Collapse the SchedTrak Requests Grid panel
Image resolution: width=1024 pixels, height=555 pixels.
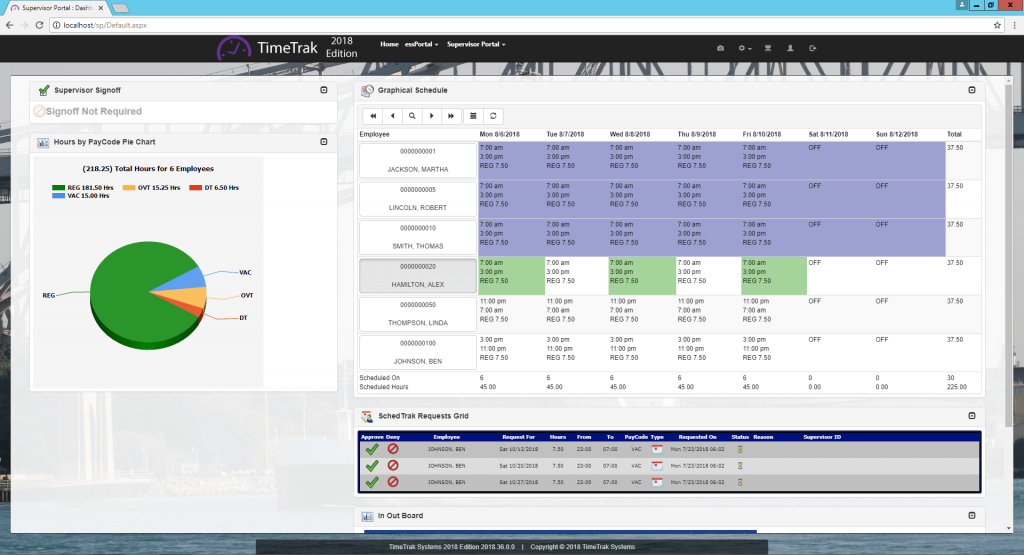point(972,416)
